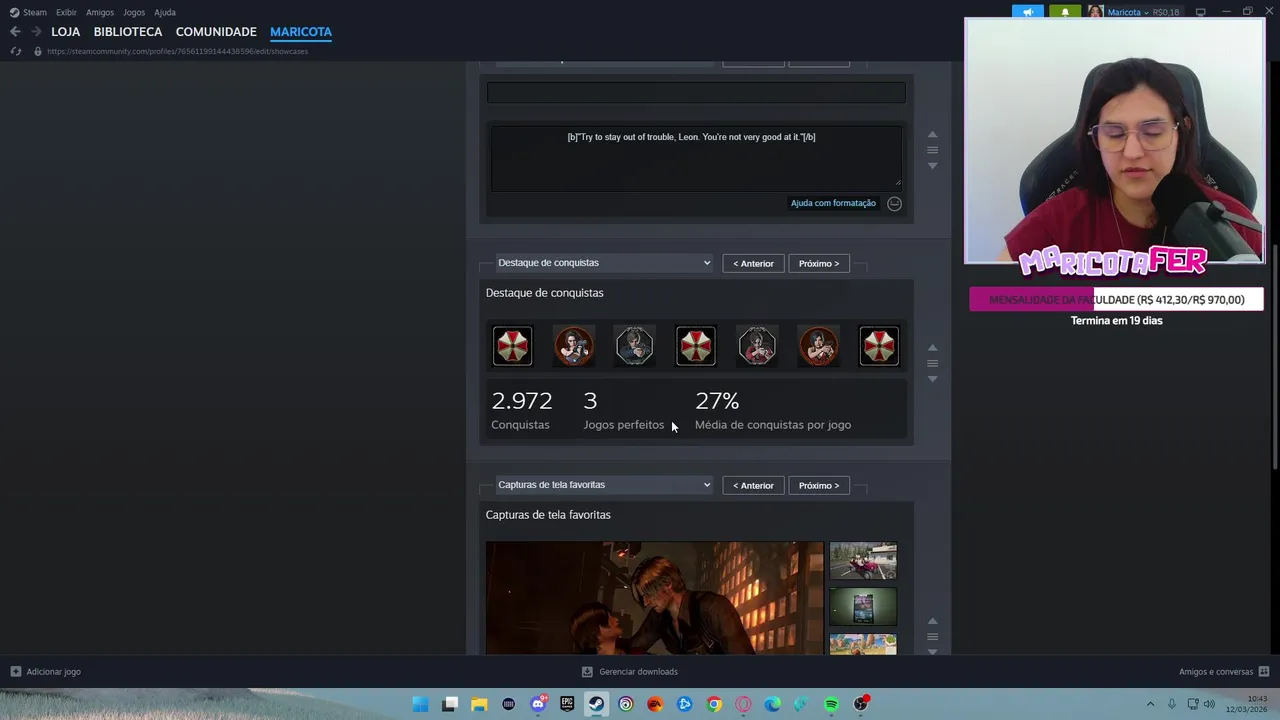Open the Amigos menu
1280x720 pixels.
pyautogui.click(x=100, y=12)
